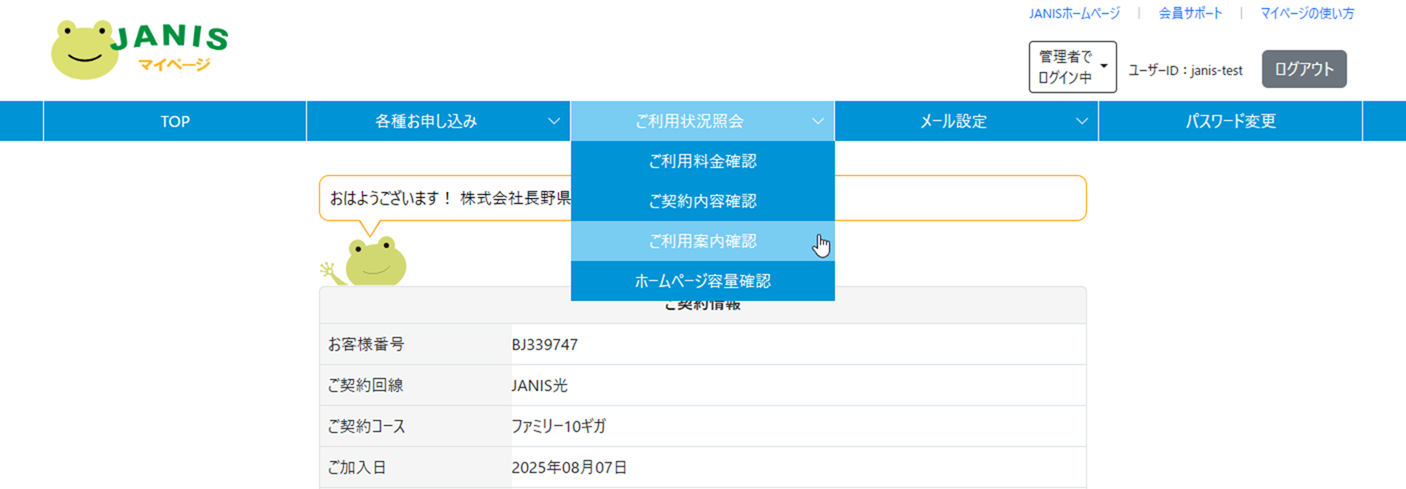Click the chevron beside メール設定
Viewport: 1406px width, 489px height.
click(1082, 121)
